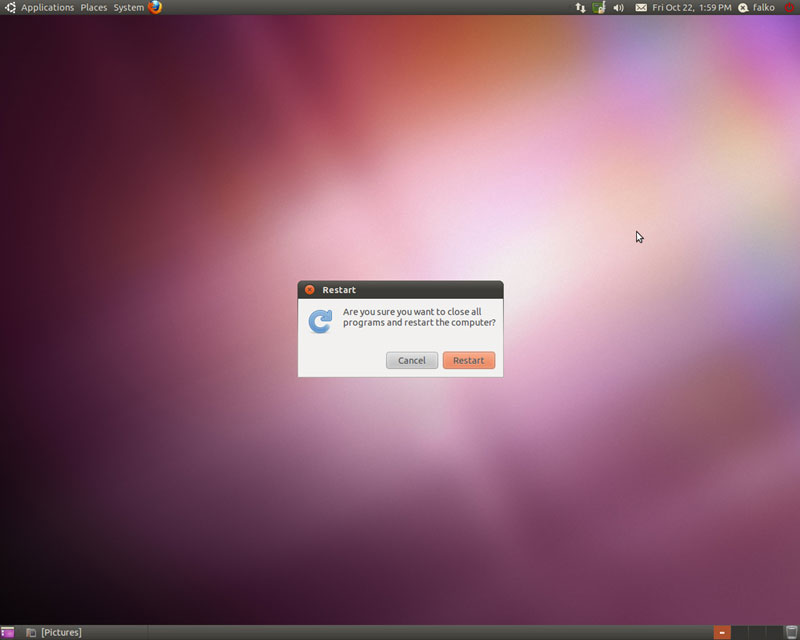Viewport: 800px width, 640px height.
Task: Confirm restart with the orange Restart button
Action: pos(468,360)
